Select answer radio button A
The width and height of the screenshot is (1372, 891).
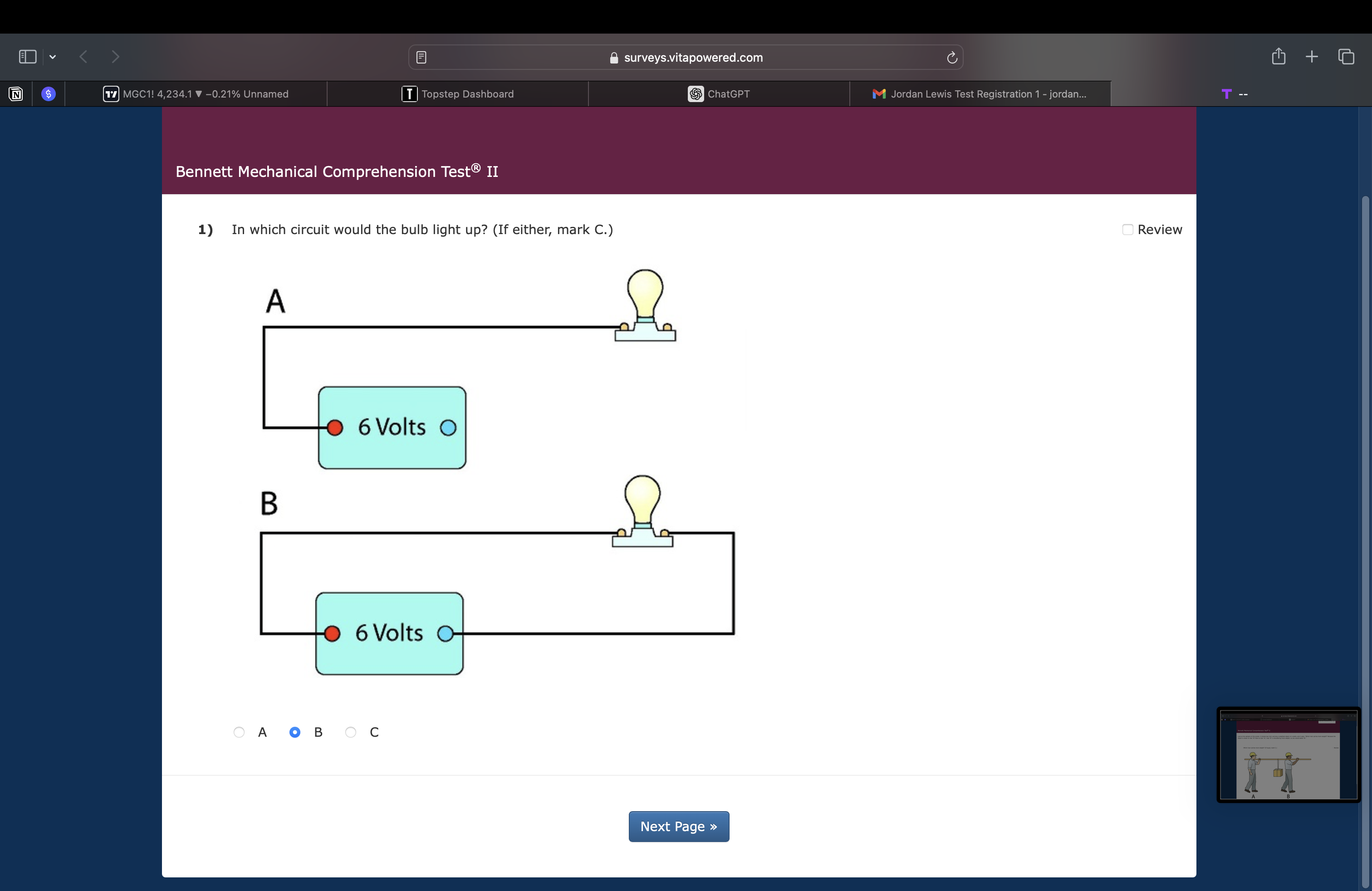click(x=239, y=732)
